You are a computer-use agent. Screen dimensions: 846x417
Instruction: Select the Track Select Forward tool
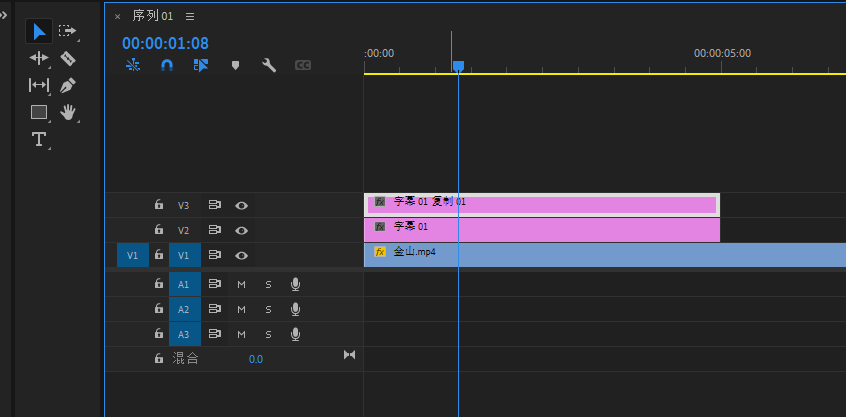pos(68,32)
